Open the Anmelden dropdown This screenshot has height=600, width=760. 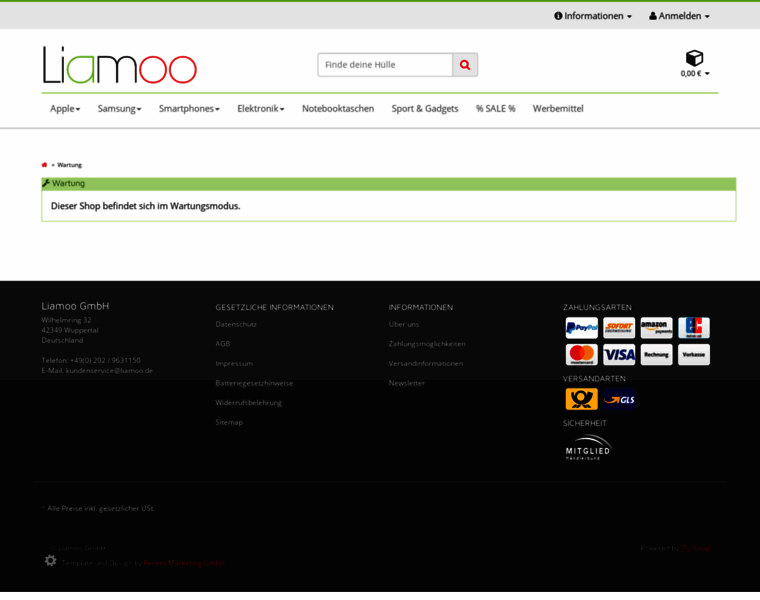(x=679, y=16)
